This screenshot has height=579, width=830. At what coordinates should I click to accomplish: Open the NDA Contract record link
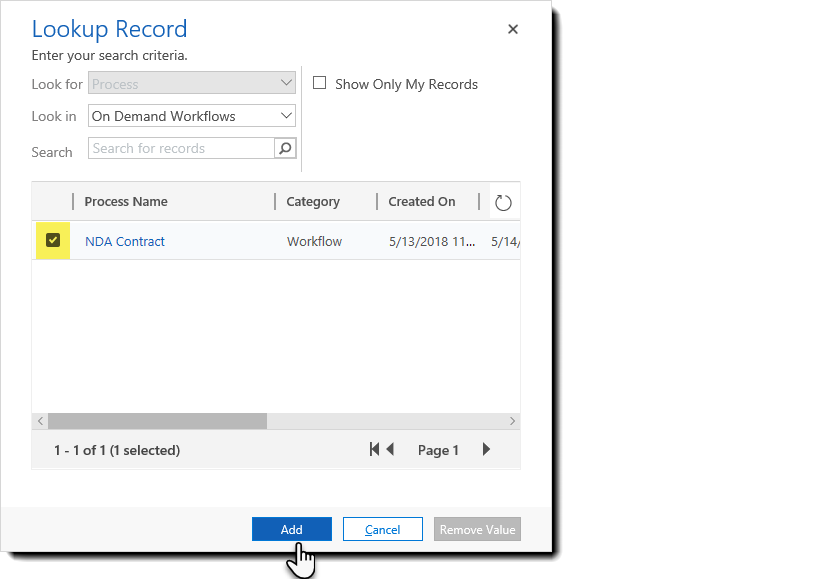click(x=124, y=240)
